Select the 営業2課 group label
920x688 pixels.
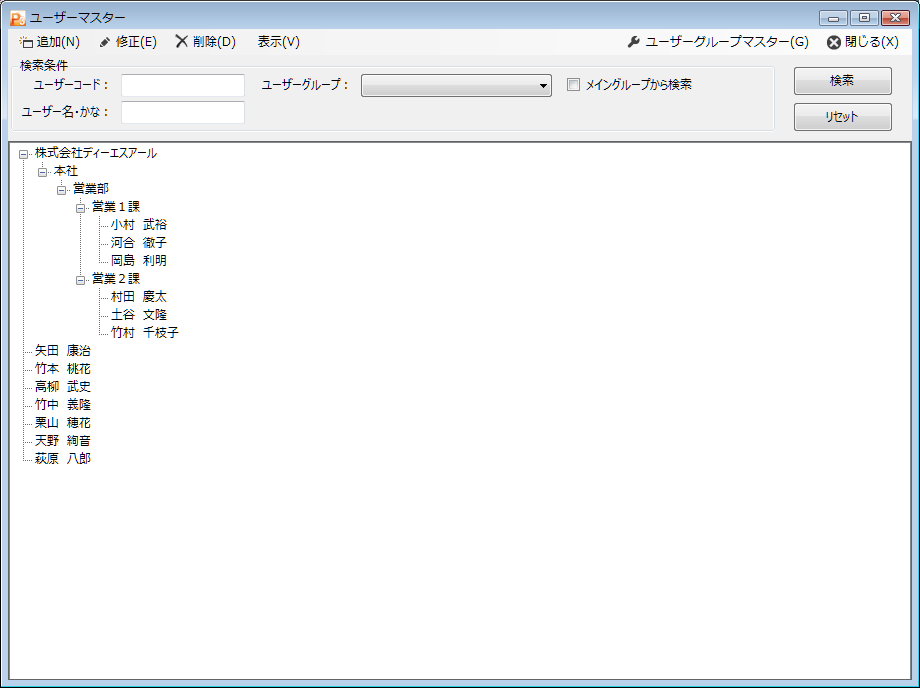tap(116, 279)
